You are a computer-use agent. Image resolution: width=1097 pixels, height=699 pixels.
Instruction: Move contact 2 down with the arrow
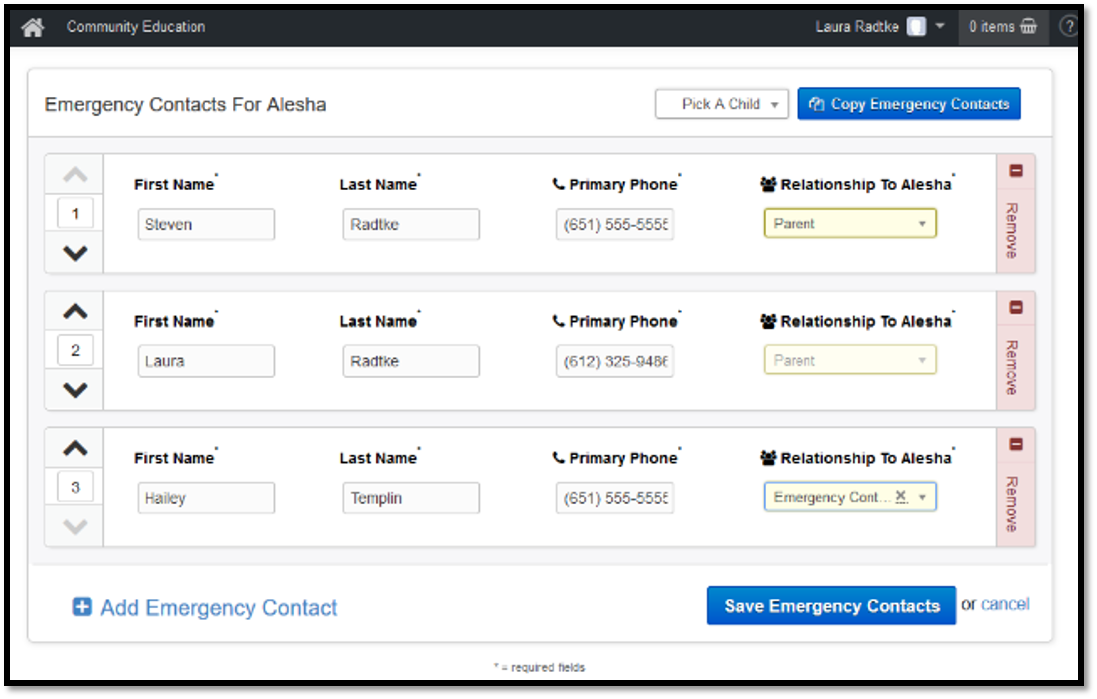[x=75, y=390]
